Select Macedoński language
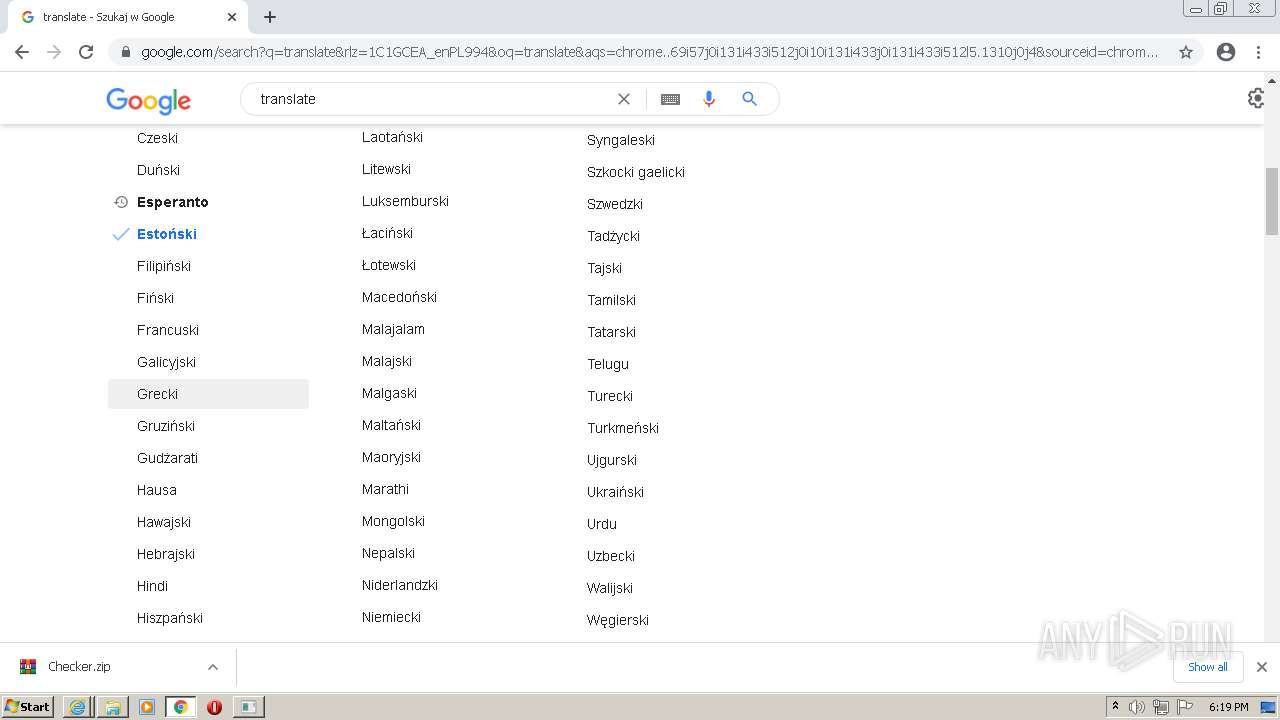This screenshot has height=720, width=1280. tap(399, 297)
